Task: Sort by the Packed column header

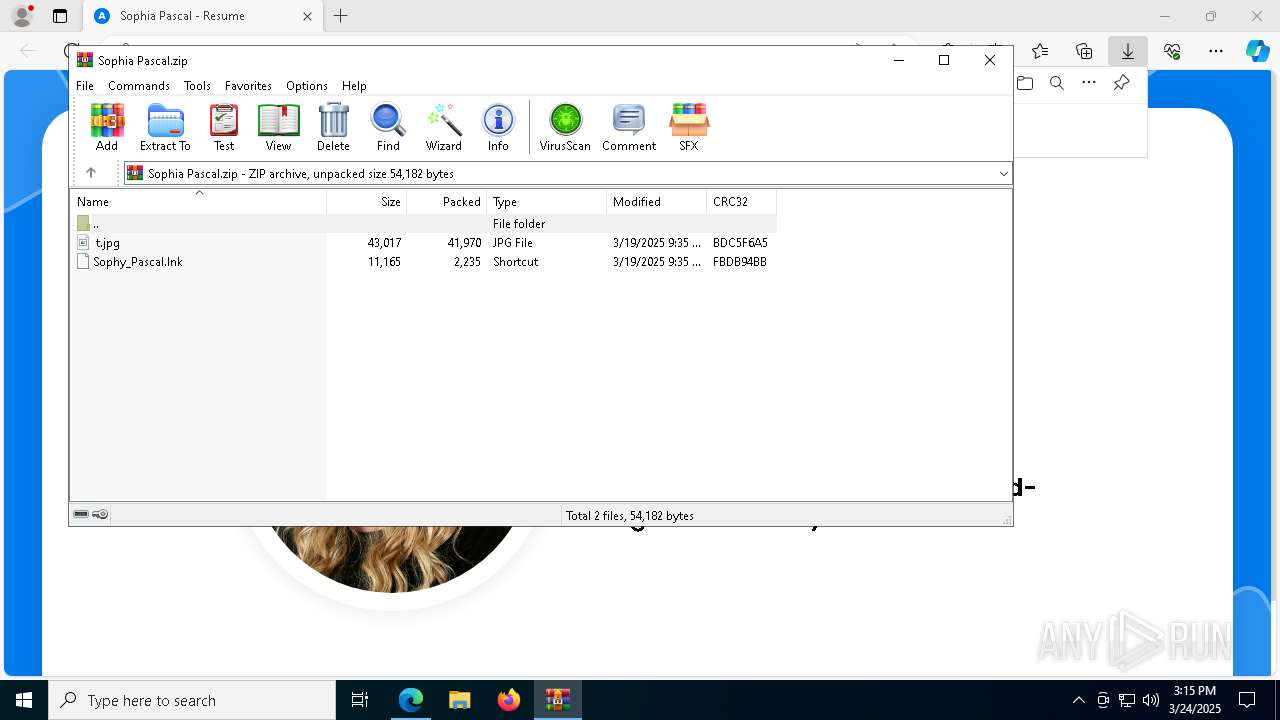Action: click(x=447, y=202)
